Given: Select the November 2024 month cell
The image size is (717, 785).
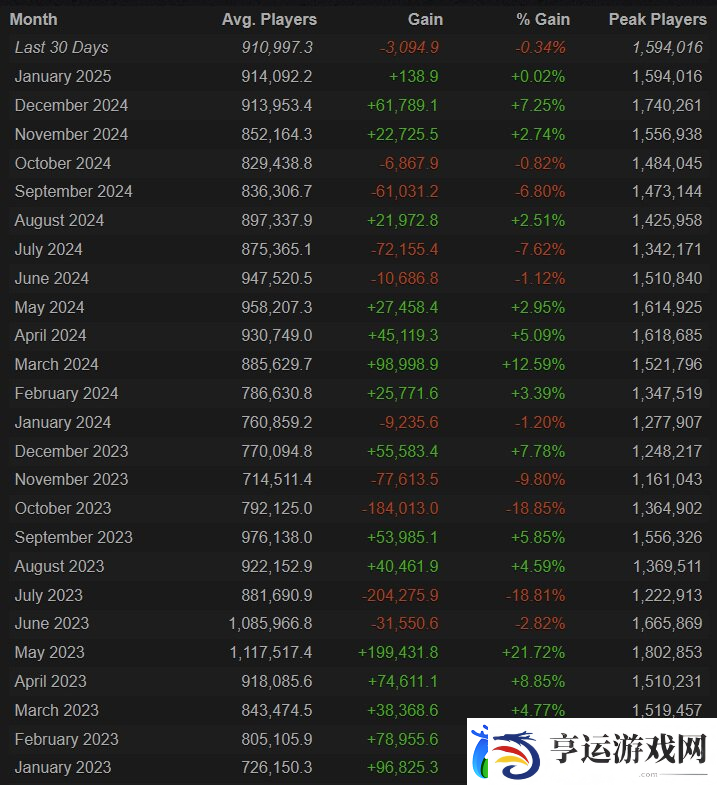Looking at the screenshot, I should [71, 135].
